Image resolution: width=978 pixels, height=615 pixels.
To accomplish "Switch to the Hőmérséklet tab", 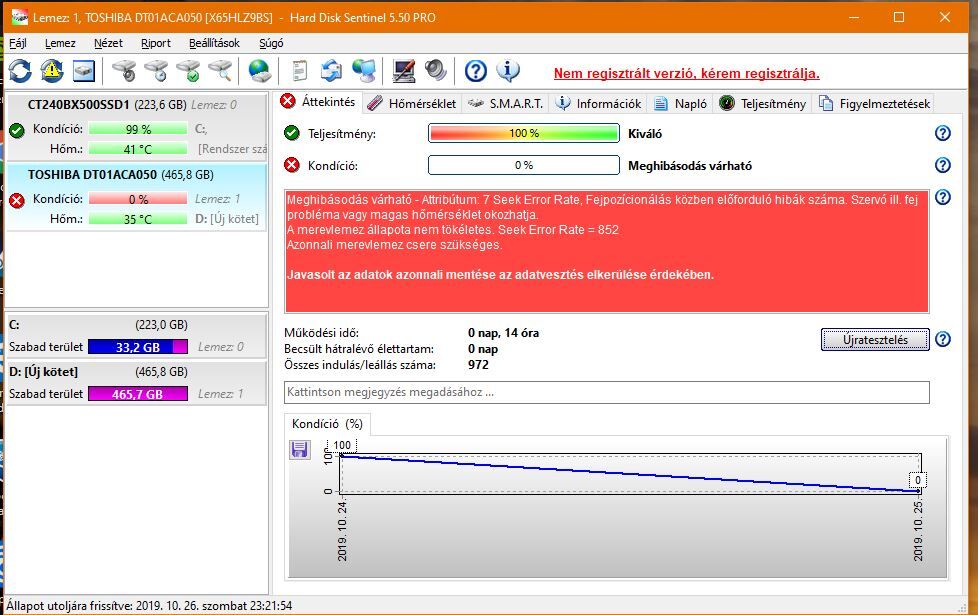I will coord(412,104).
